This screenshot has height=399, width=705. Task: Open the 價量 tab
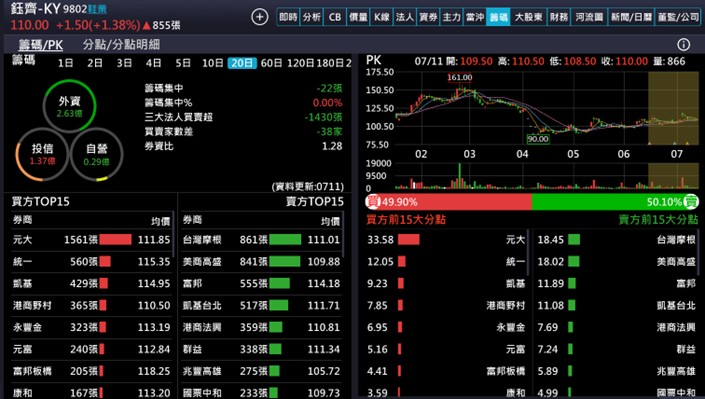tap(358, 17)
